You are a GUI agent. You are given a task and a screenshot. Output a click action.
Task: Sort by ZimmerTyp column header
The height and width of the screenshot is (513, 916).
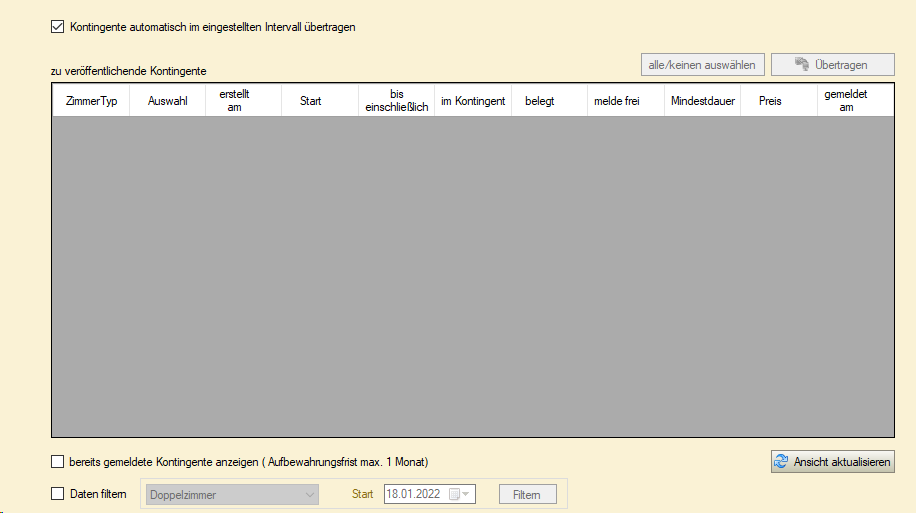(x=91, y=101)
